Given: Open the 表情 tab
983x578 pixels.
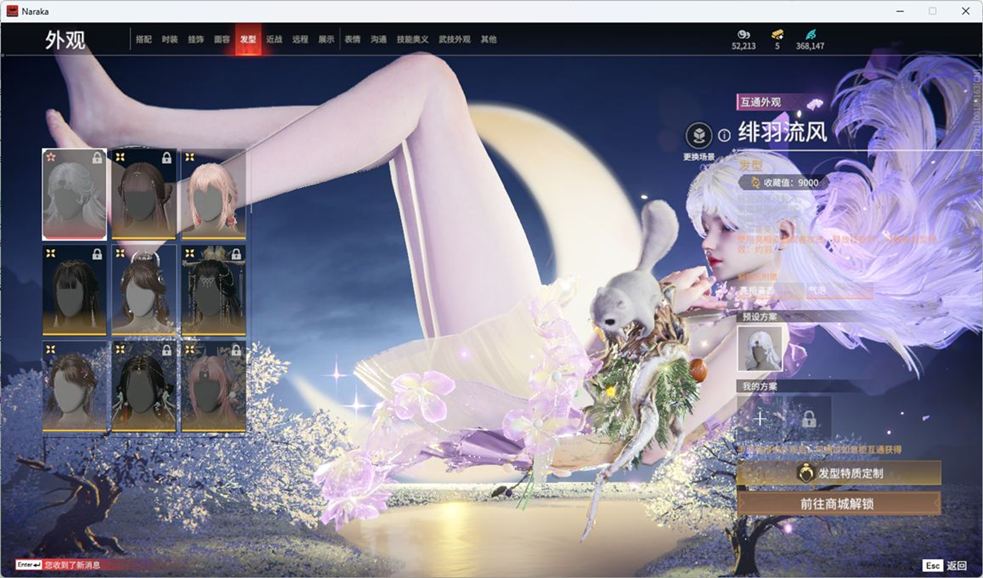Looking at the screenshot, I should pos(352,39).
